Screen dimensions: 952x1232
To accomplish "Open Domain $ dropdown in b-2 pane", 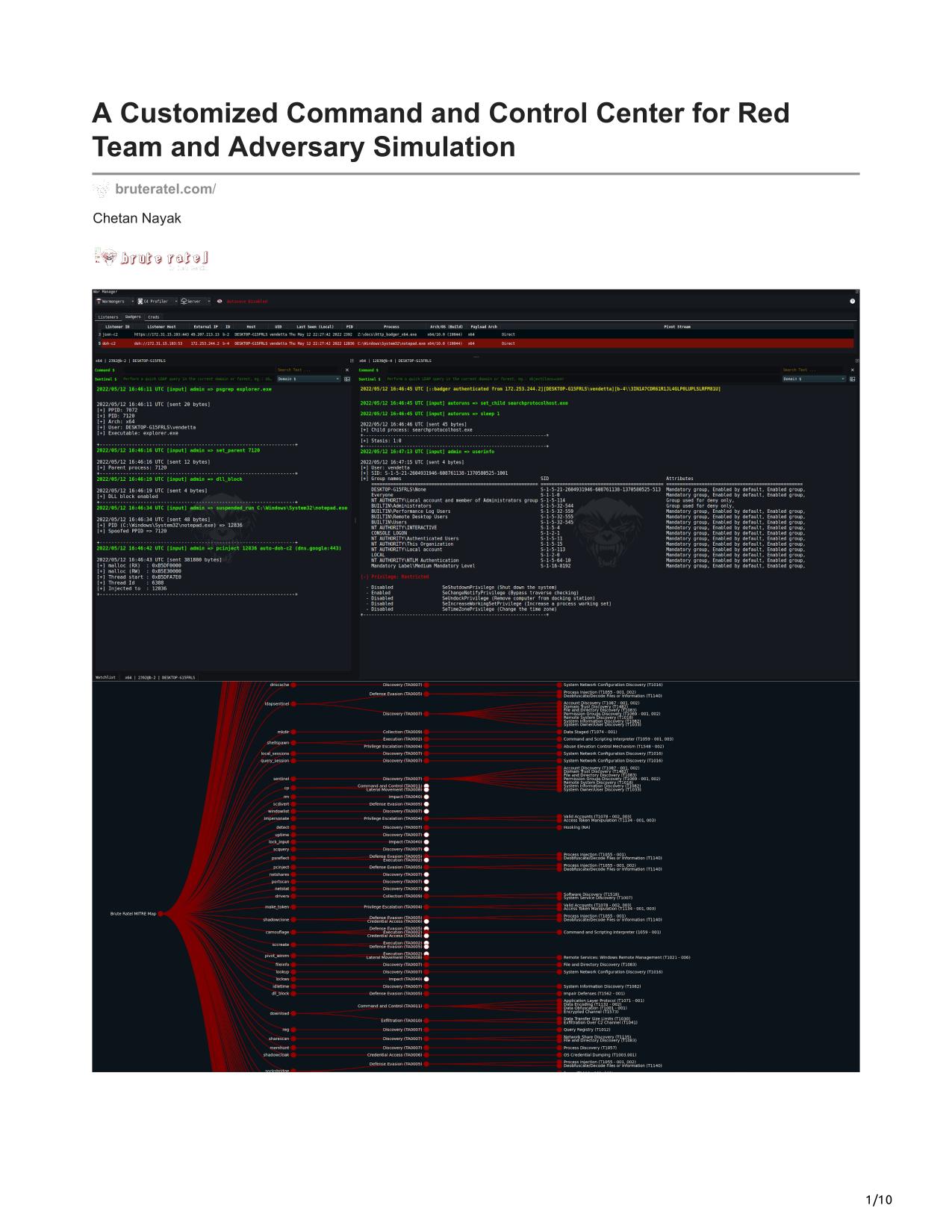I will click(x=308, y=379).
